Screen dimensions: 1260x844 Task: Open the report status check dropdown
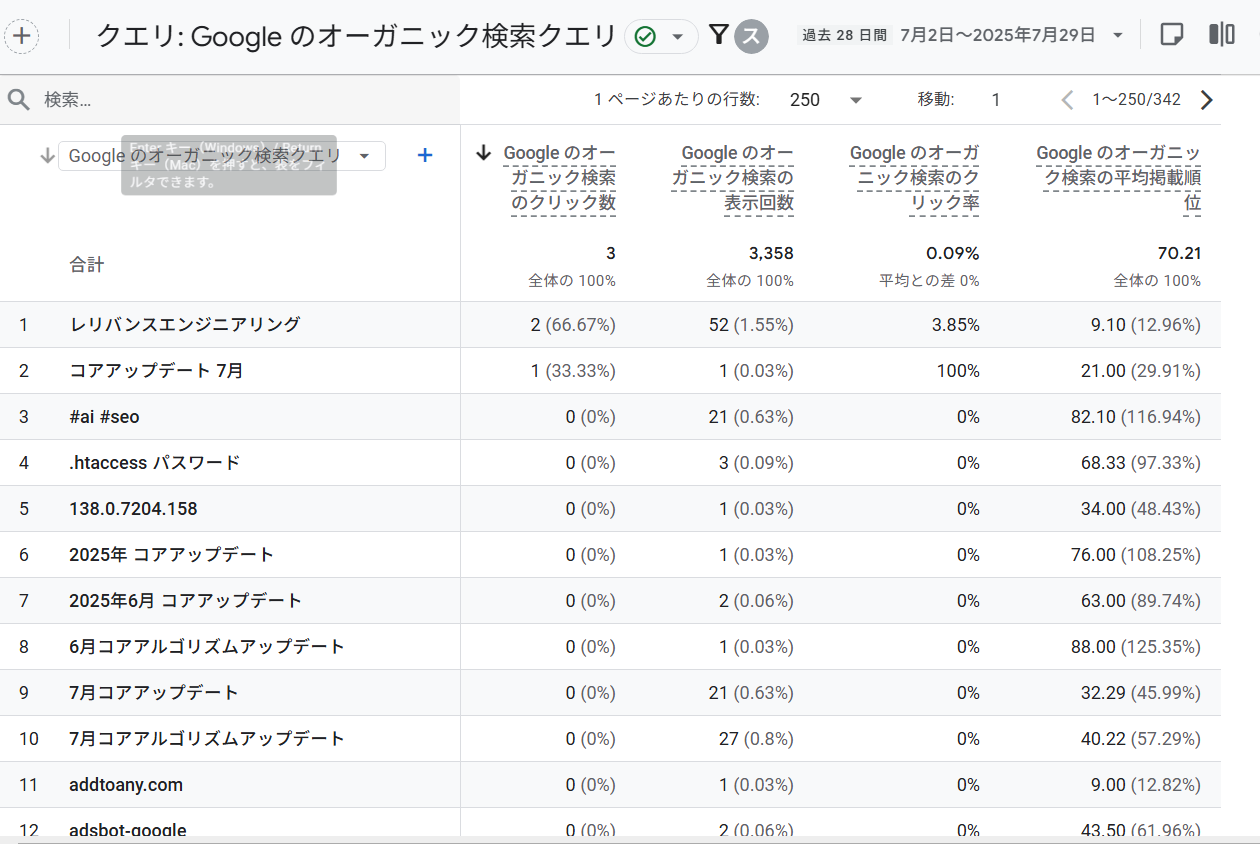click(x=661, y=37)
